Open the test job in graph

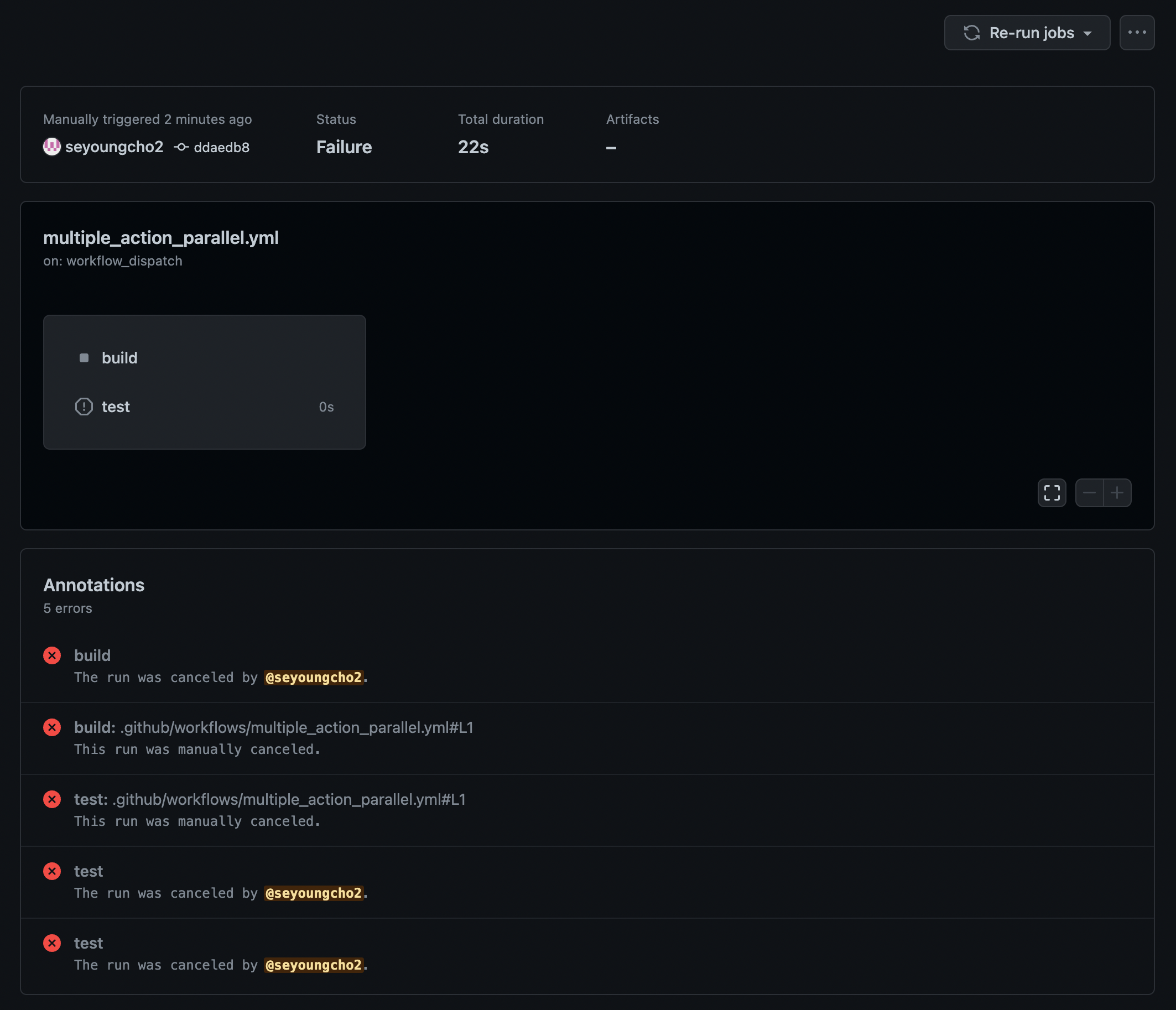pyautogui.click(x=116, y=407)
